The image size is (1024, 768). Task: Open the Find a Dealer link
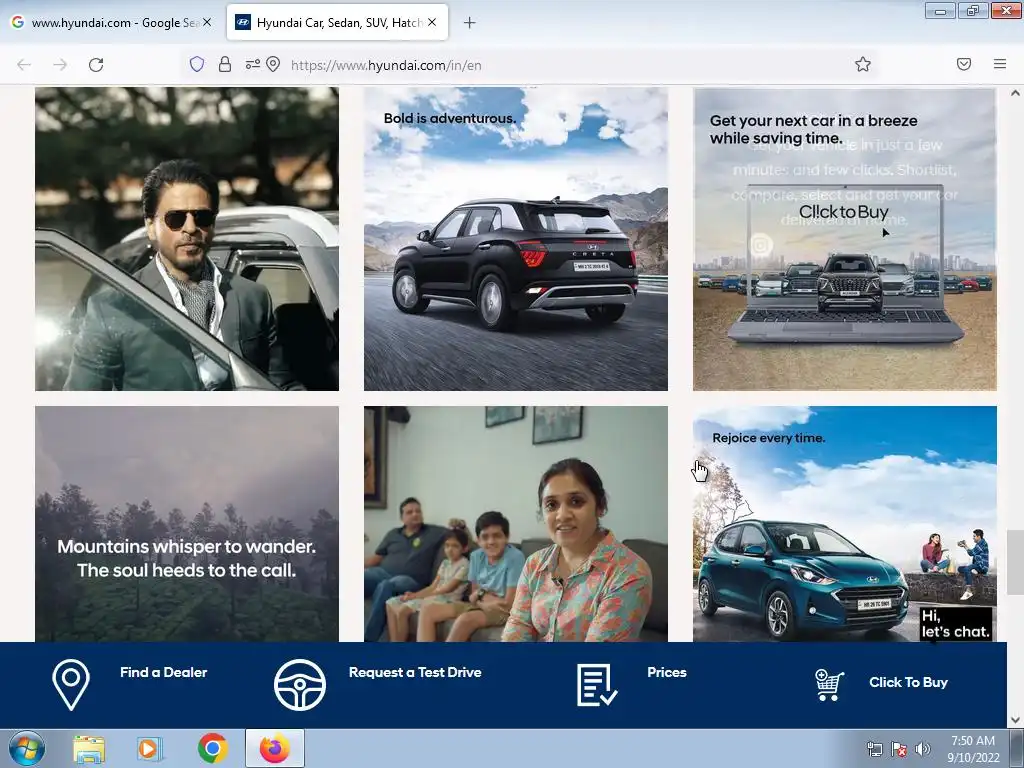coord(163,672)
